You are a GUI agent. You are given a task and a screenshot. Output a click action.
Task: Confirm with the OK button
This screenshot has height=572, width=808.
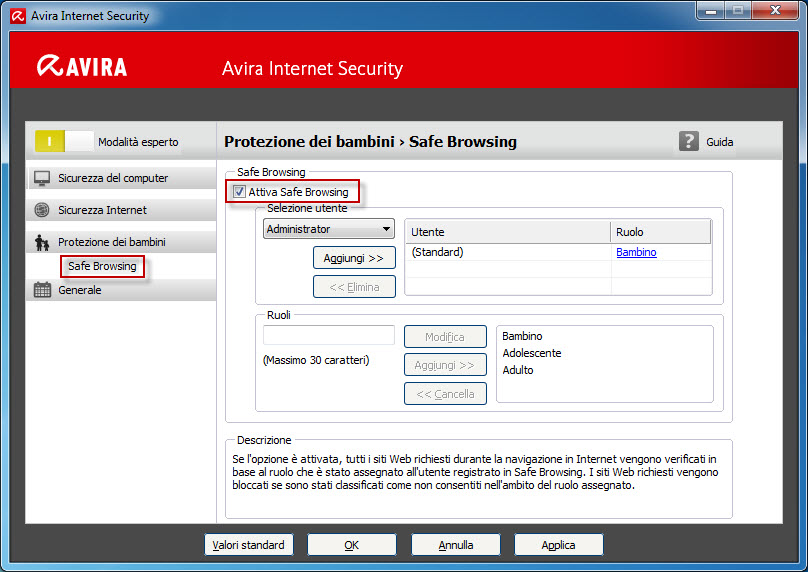[351, 545]
